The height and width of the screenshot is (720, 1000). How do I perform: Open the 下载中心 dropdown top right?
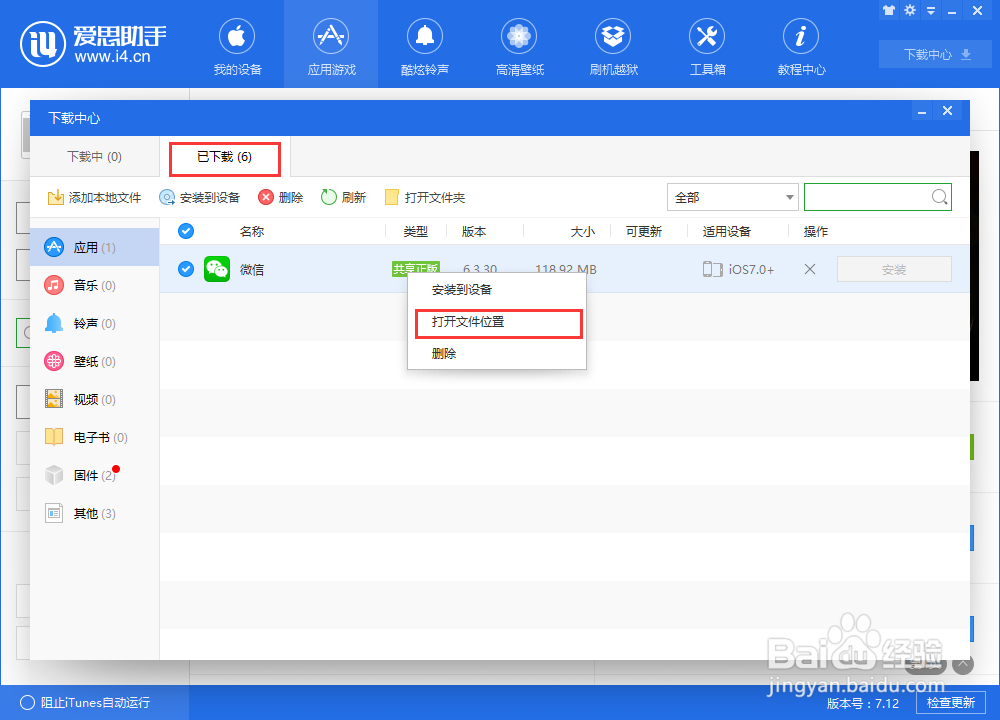click(x=934, y=54)
